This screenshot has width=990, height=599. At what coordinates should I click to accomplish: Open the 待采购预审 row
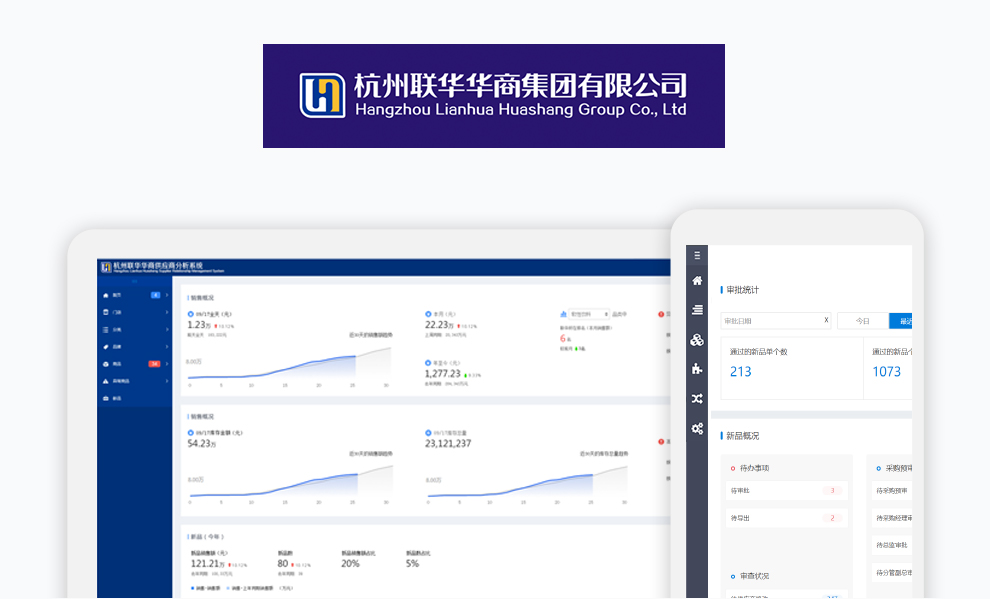coord(892,490)
